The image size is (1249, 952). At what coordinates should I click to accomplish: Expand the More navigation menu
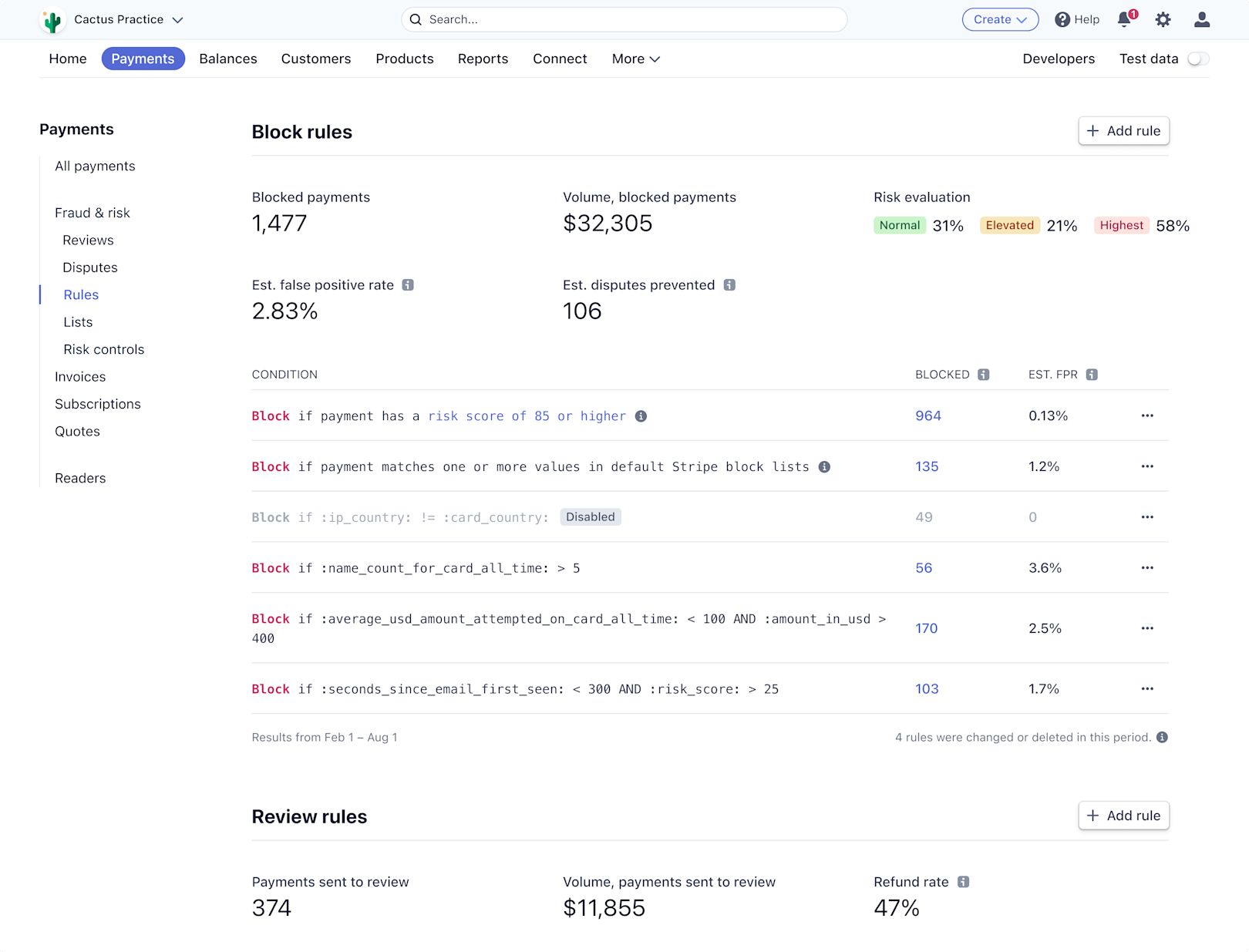[635, 59]
